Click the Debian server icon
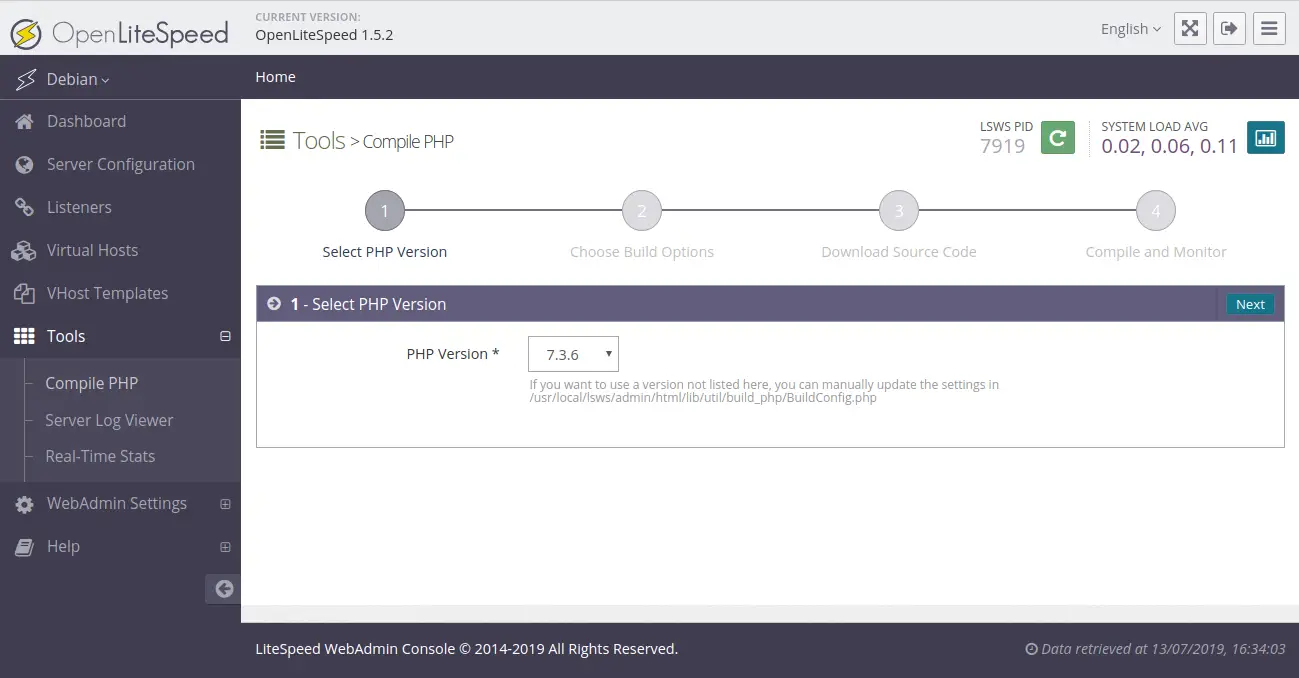 (x=26, y=79)
